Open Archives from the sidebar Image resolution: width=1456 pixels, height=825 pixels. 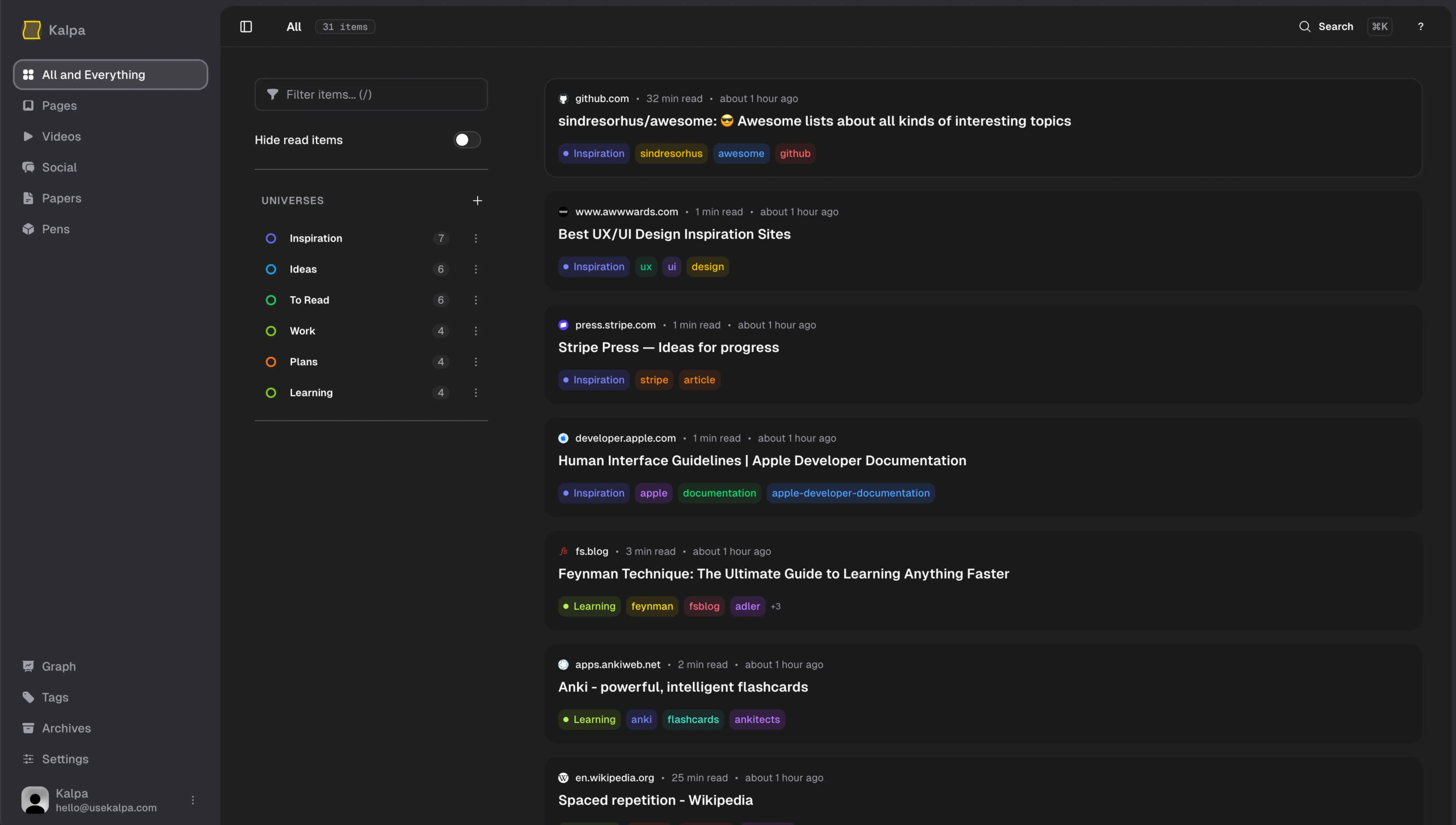coord(66,728)
